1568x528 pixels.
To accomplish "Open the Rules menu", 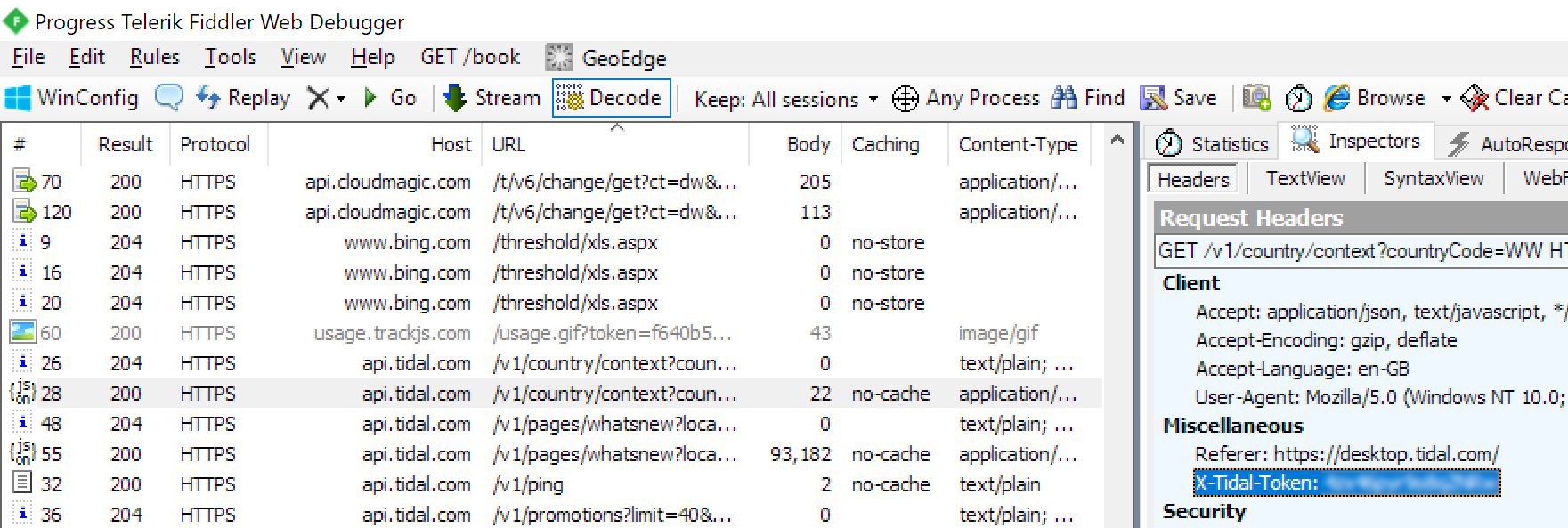I will pyautogui.click(x=154, y=58).
